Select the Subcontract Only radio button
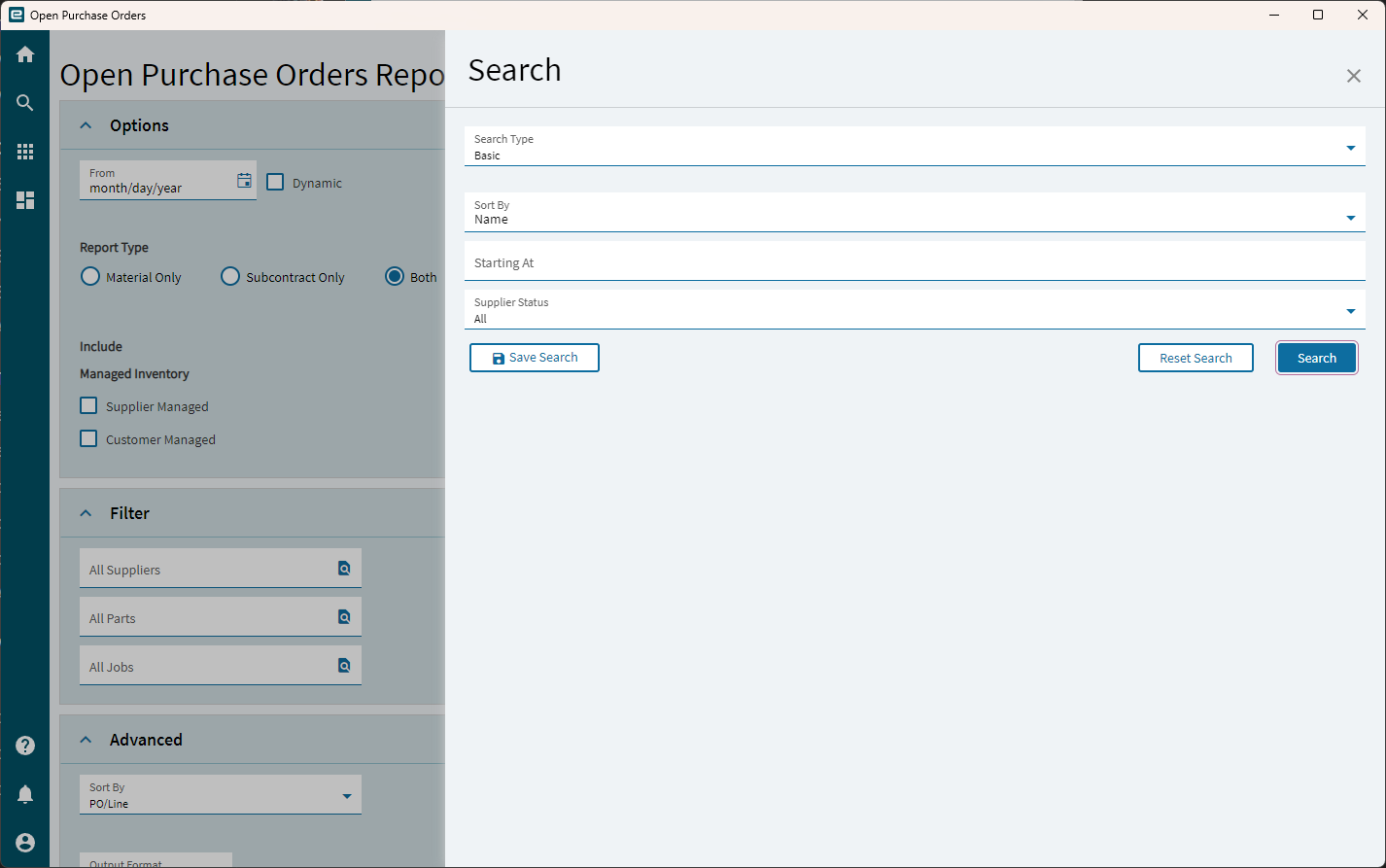This screenshot has width=1386, height=868. click(x=230, y=276)
